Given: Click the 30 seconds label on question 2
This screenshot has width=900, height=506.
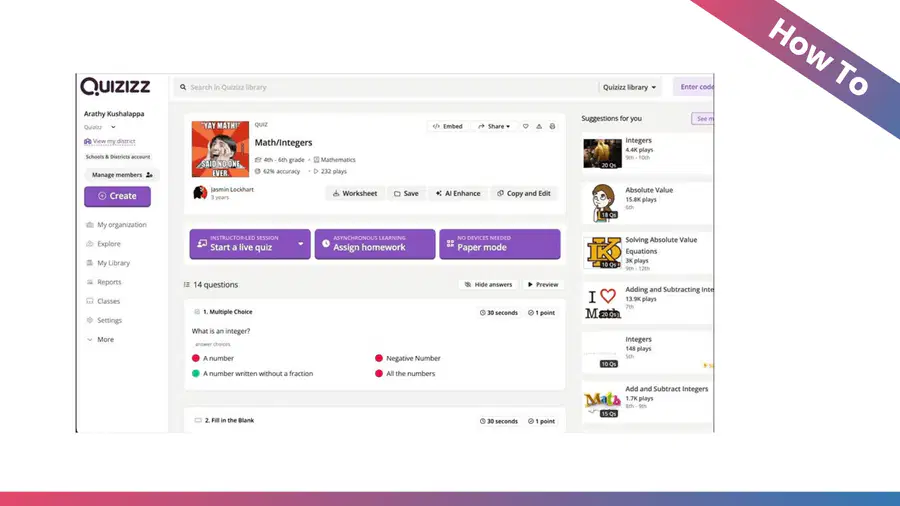Looking at the screenshot, I should point(499,421).
